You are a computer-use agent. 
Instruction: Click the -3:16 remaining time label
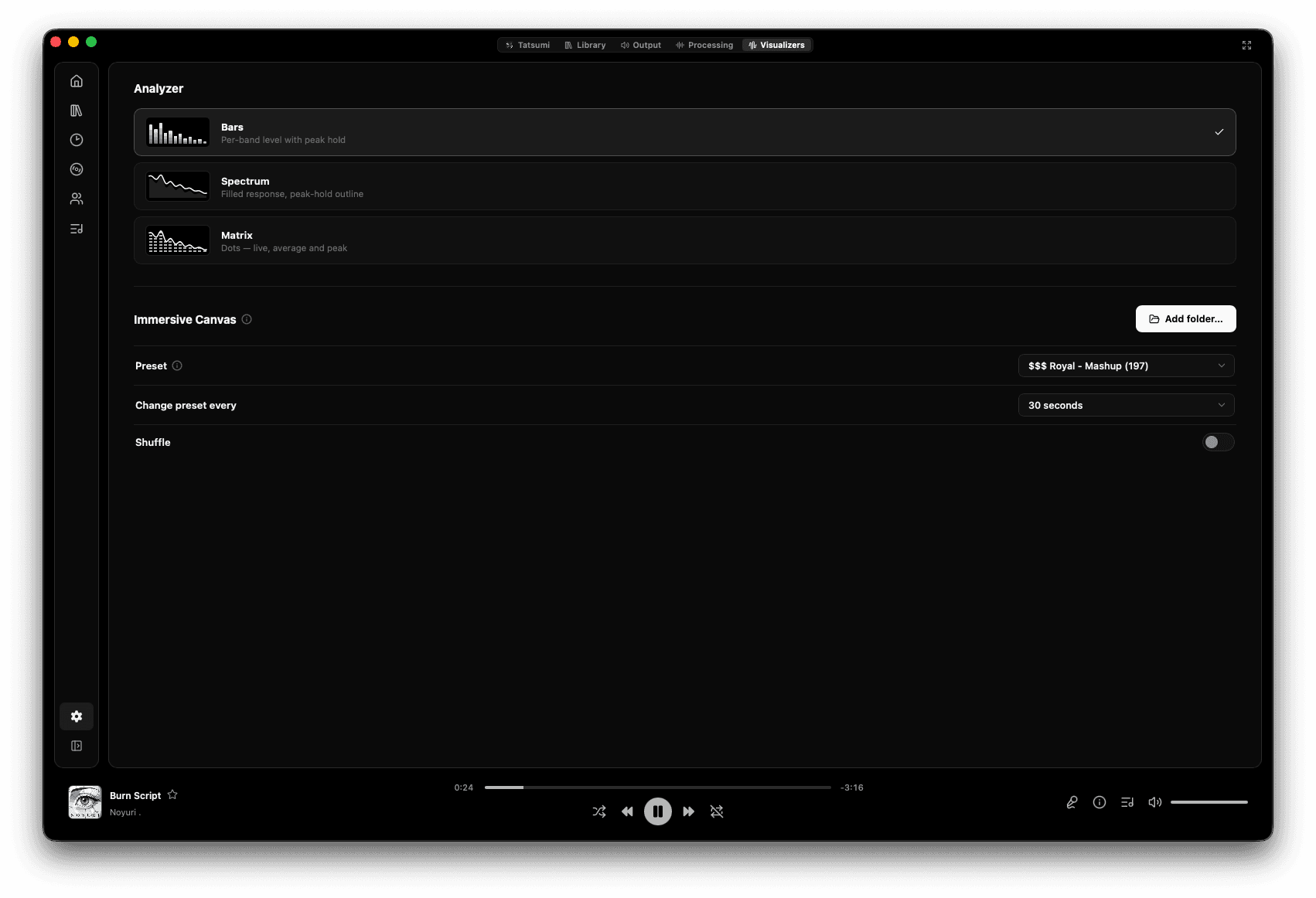click(x=852, y=787)
